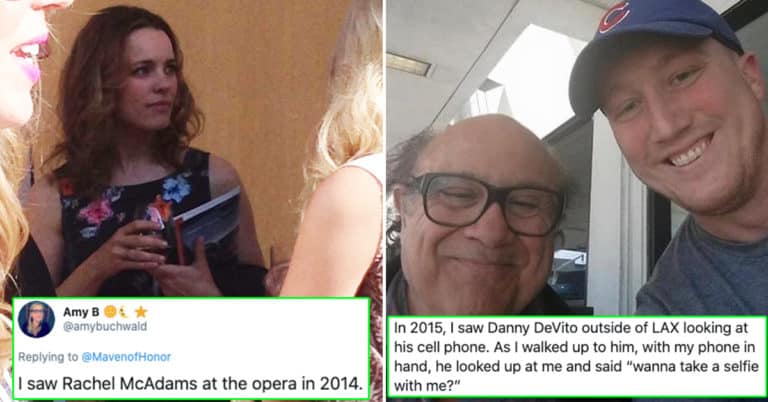Screen dimensions: 768x402
Task: Click the red C logo on the cap
Action: (614, 19)
